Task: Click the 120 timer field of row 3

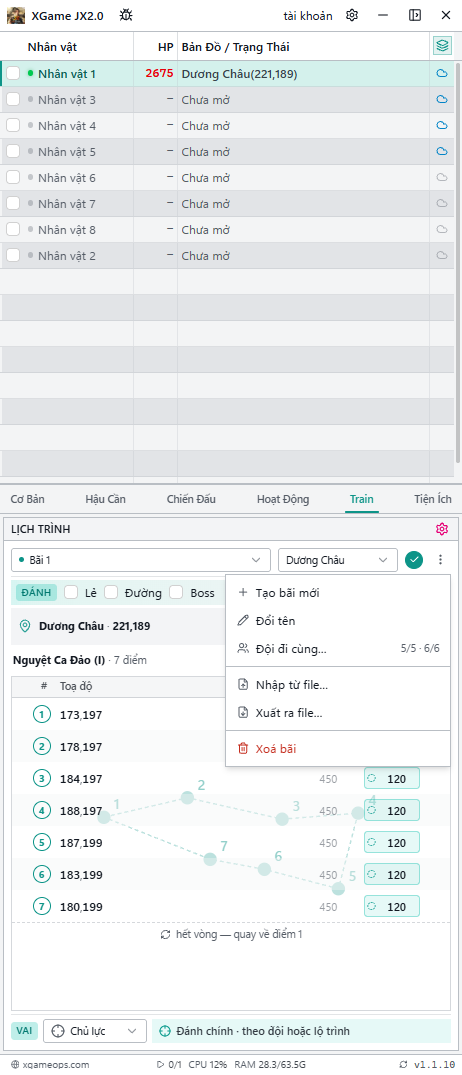Action: [x=392, y=779]
